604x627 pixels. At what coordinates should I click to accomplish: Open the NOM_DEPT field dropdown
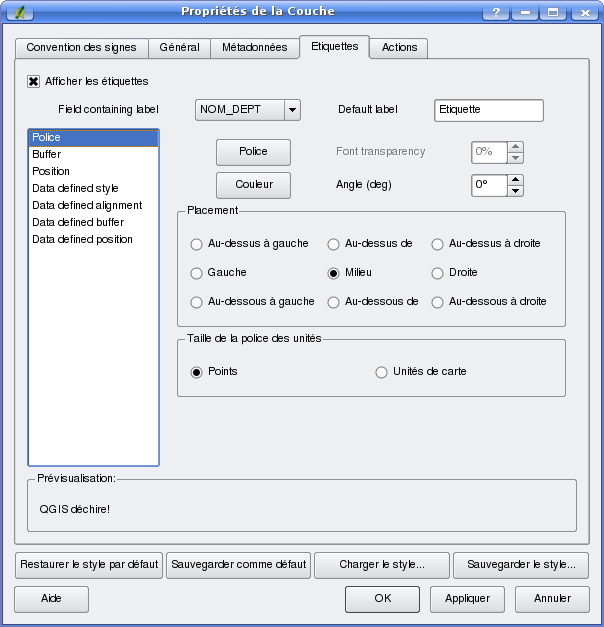coord(292,110)
